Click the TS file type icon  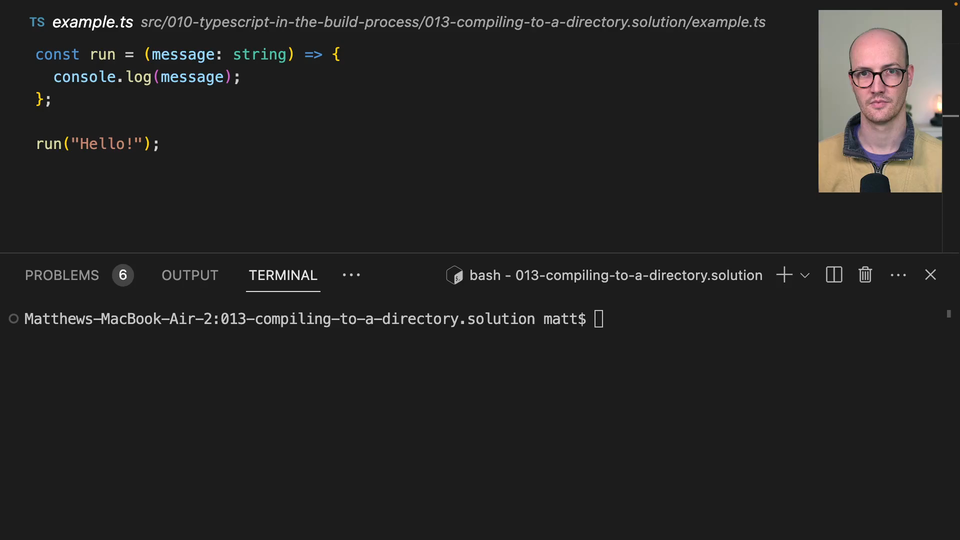[37, 22]
